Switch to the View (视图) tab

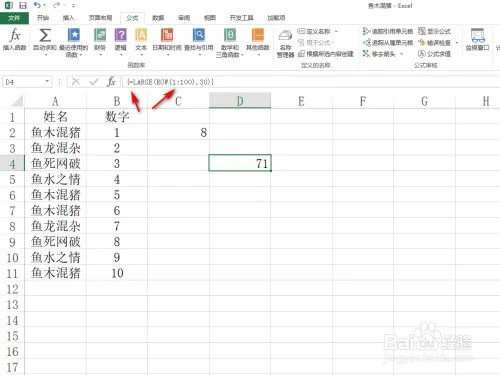point(210,18)
